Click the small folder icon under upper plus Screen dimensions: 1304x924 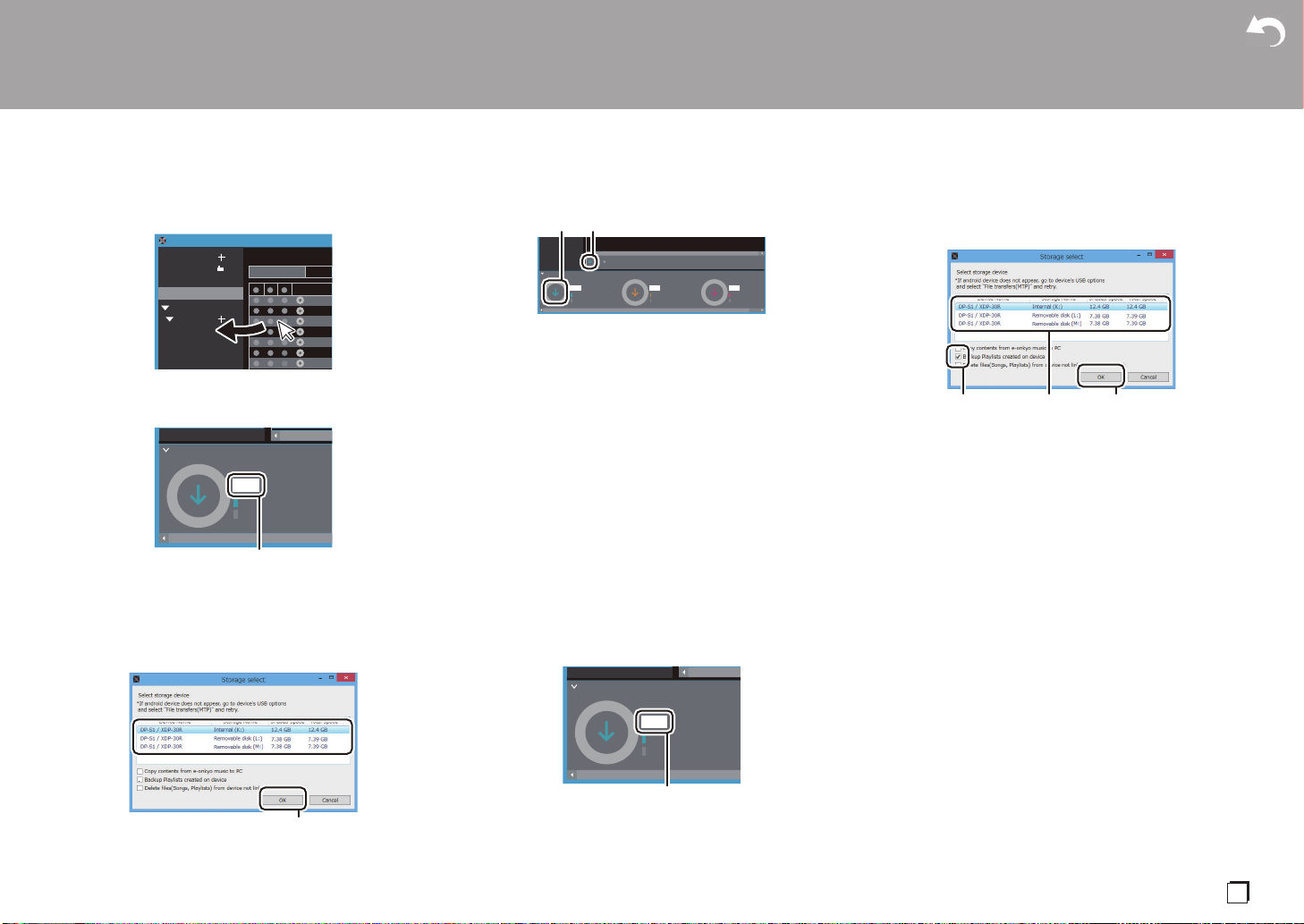[221, 268]
